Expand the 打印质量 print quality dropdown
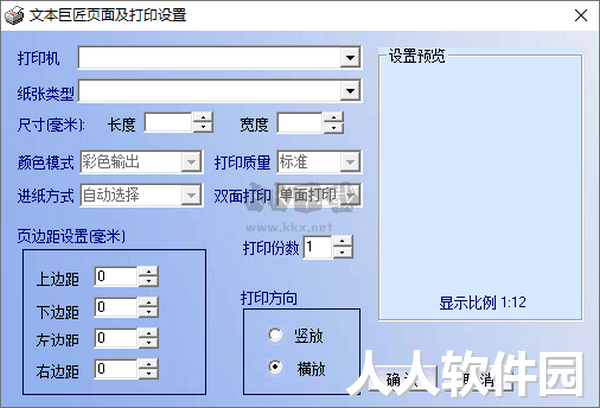The width and height of the screenshot is (600, 408). [350, 162]
